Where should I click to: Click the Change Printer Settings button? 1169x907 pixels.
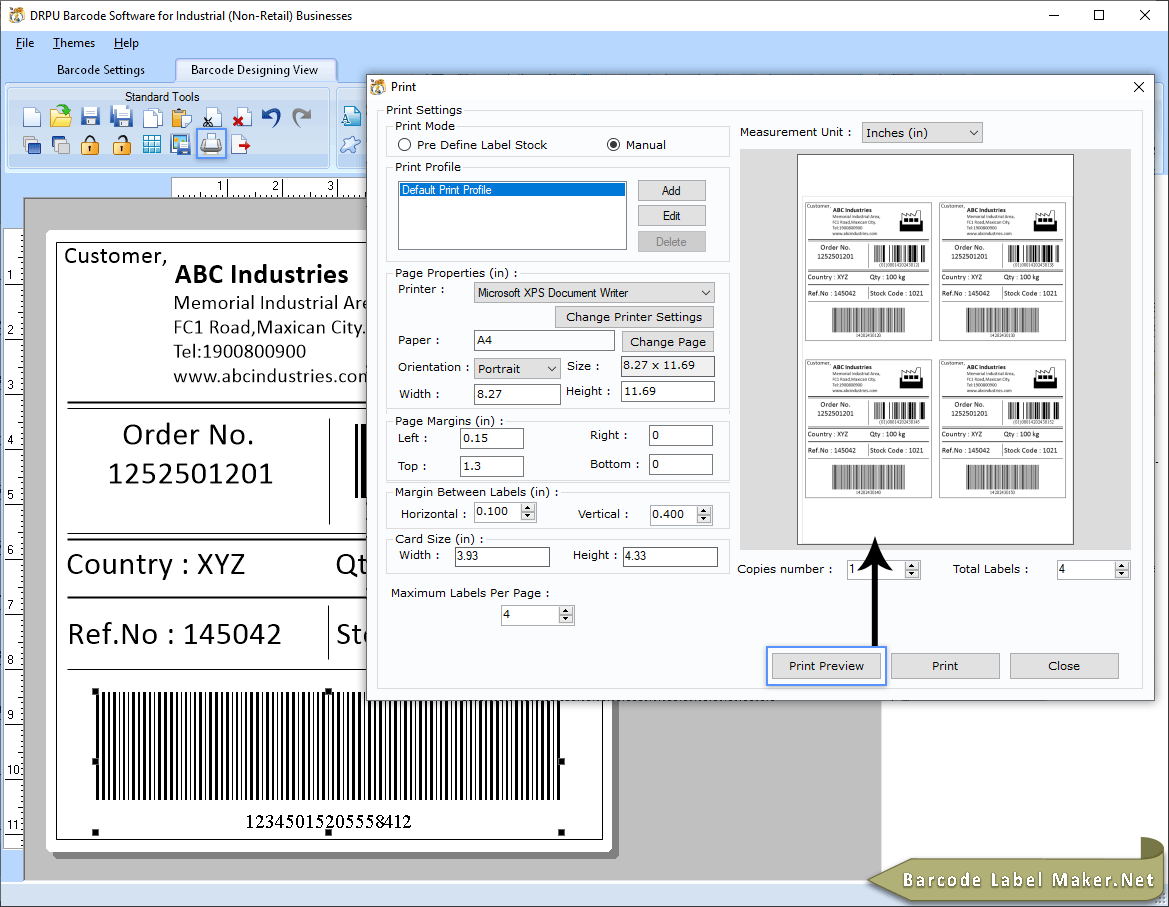pyautogui.click(x=634, y=317)
